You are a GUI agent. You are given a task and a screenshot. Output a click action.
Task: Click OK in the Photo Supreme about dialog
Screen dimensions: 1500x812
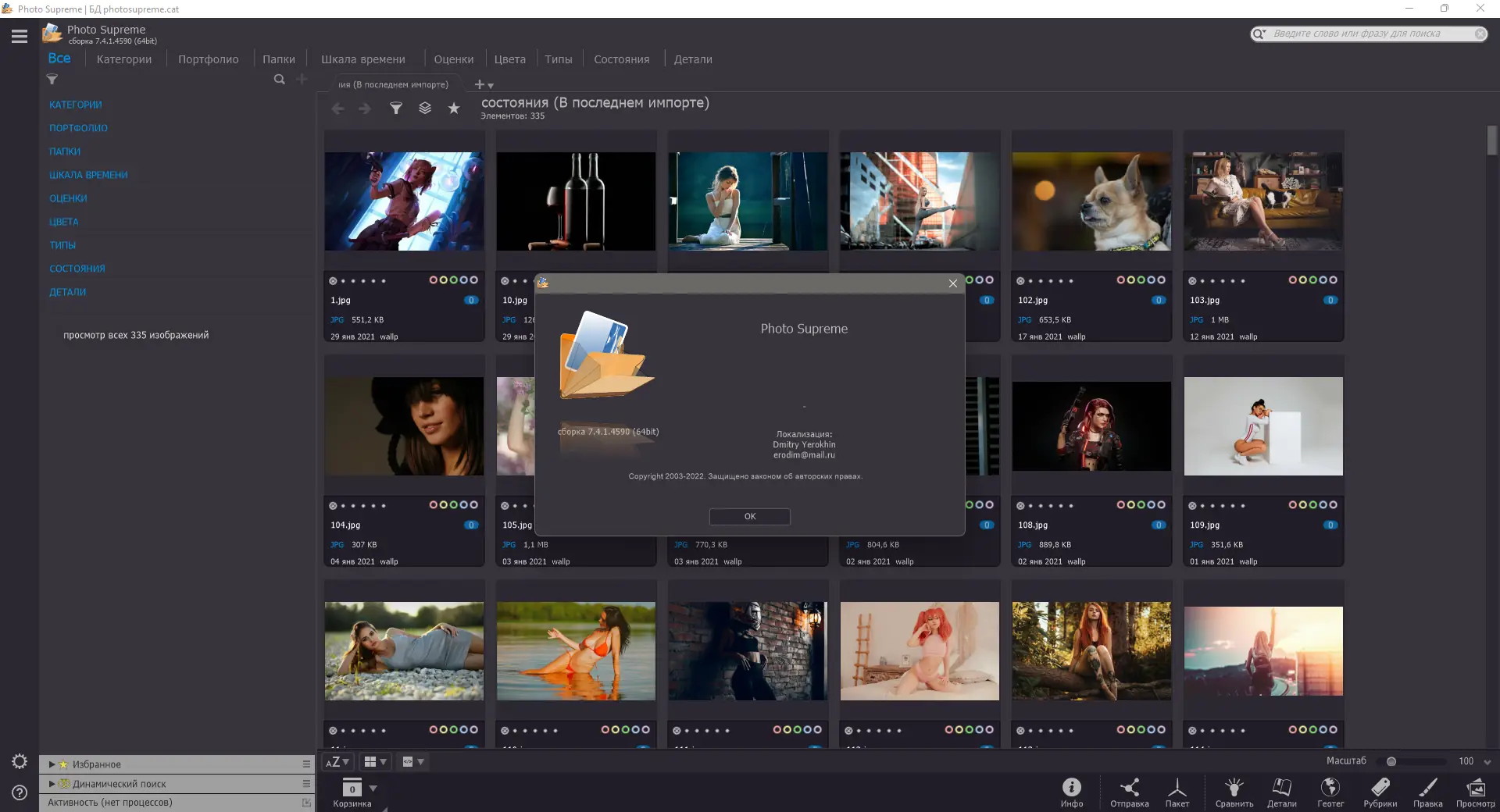tap(750, 516)
